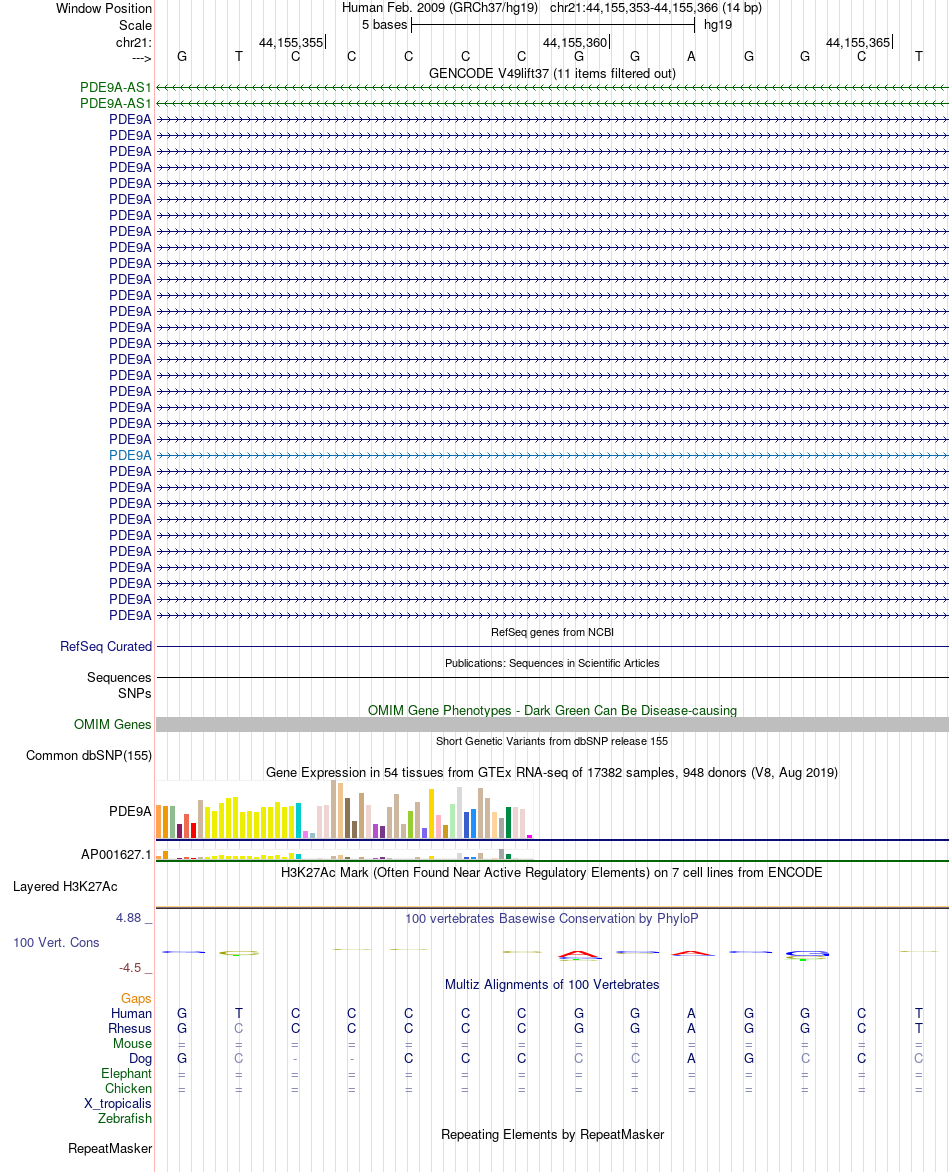Open the GTEx Gene Expression in 54 tissues title
This screenshot has height=1172, width=950.
coord(552,772)
